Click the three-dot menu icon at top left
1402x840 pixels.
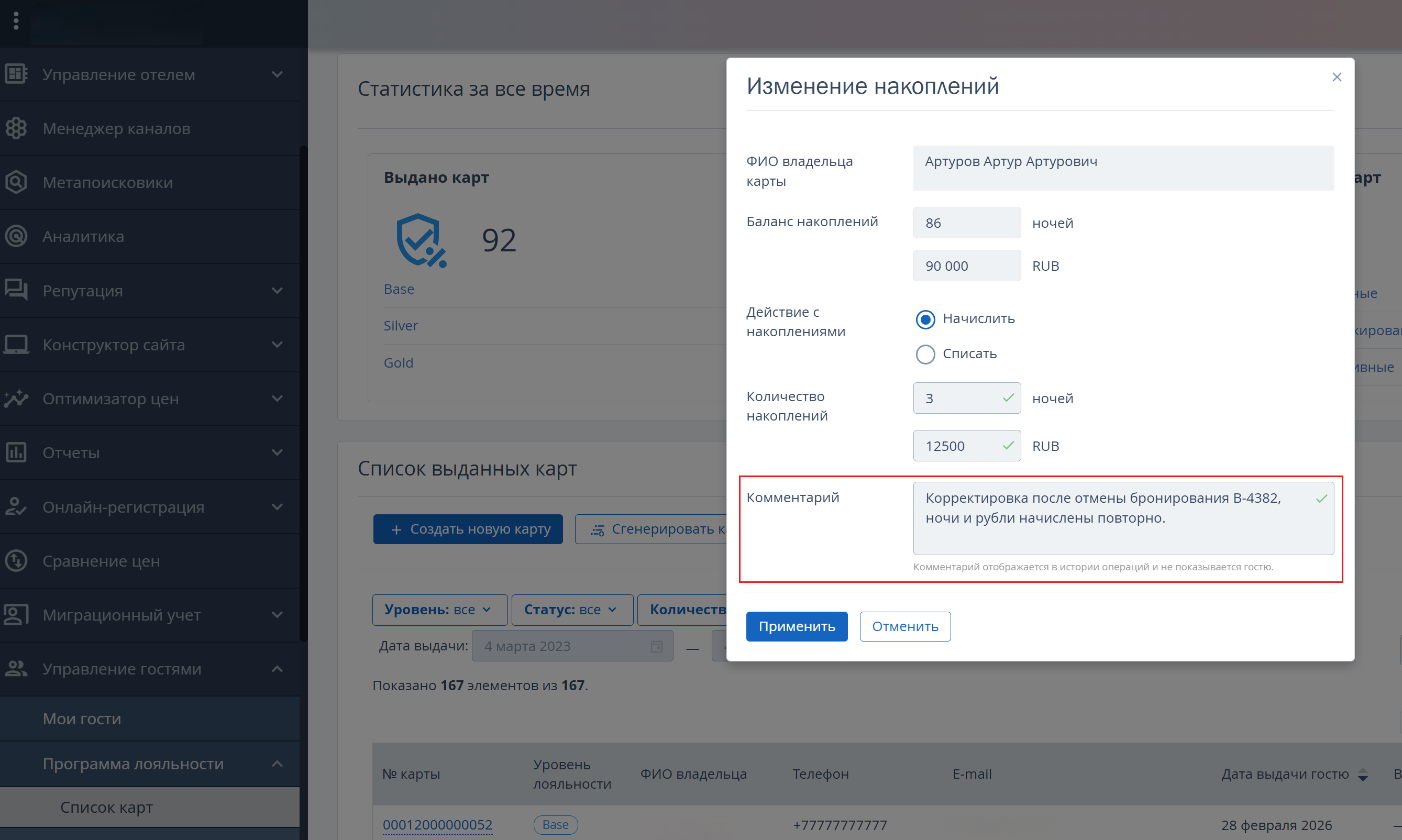[x=16, y=21]
